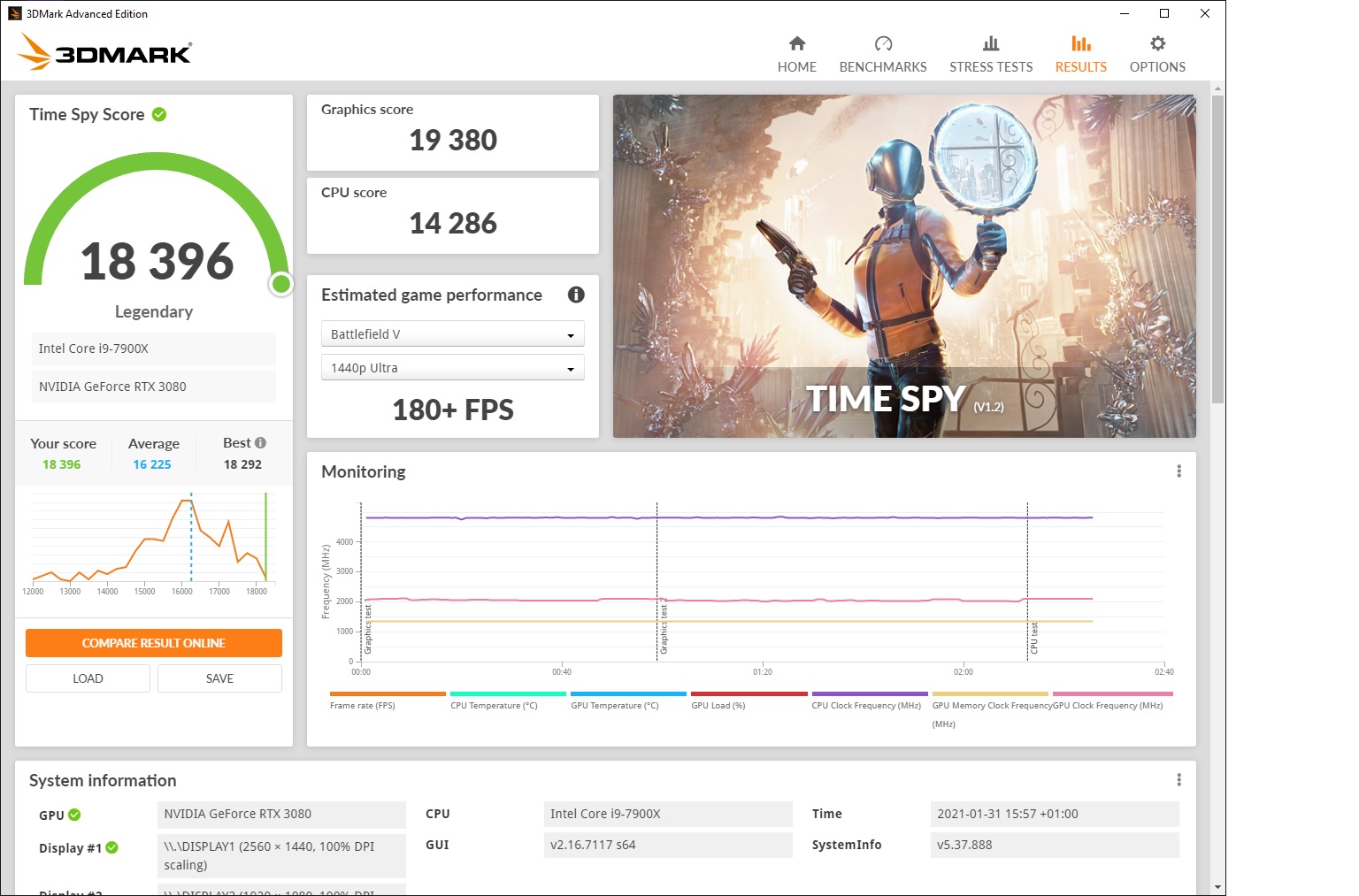The image size is (1359, 896).
Task: Click the LOAD button
Action: [x=88, y=678]
